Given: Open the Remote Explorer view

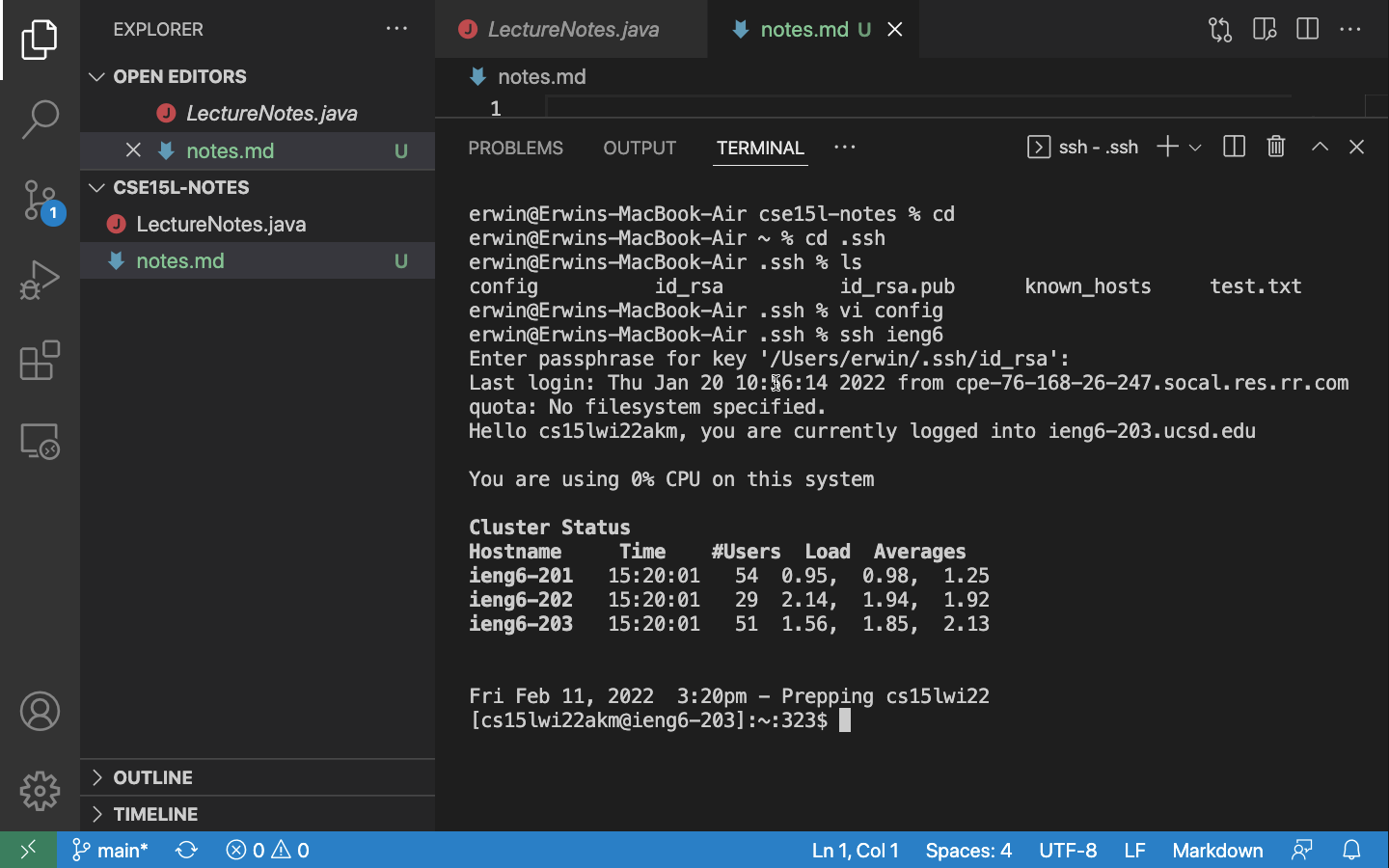Looking at the screenshot, I should pyautogui.click(x=40, y=441).
